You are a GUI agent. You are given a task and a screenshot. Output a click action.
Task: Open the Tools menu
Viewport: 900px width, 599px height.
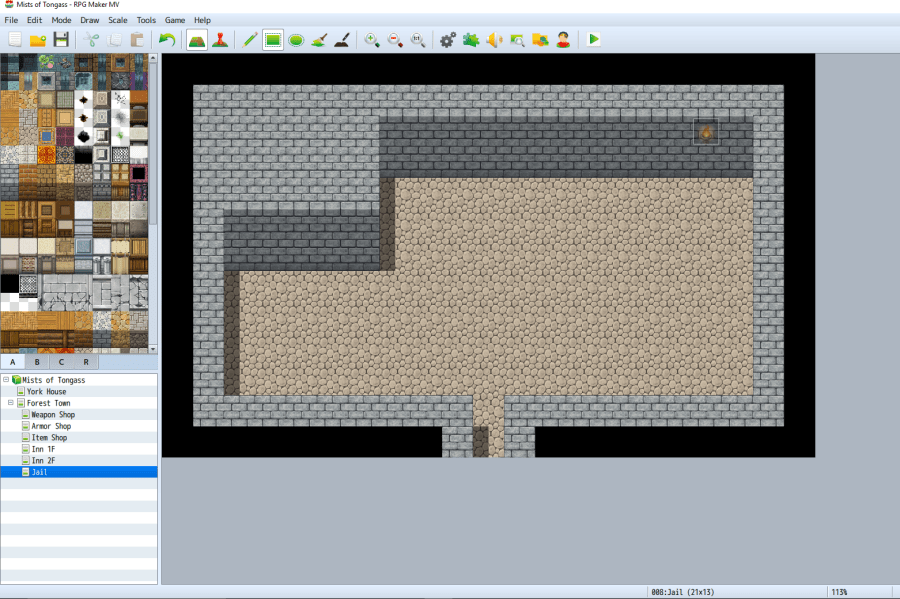(x=146, y=20)
